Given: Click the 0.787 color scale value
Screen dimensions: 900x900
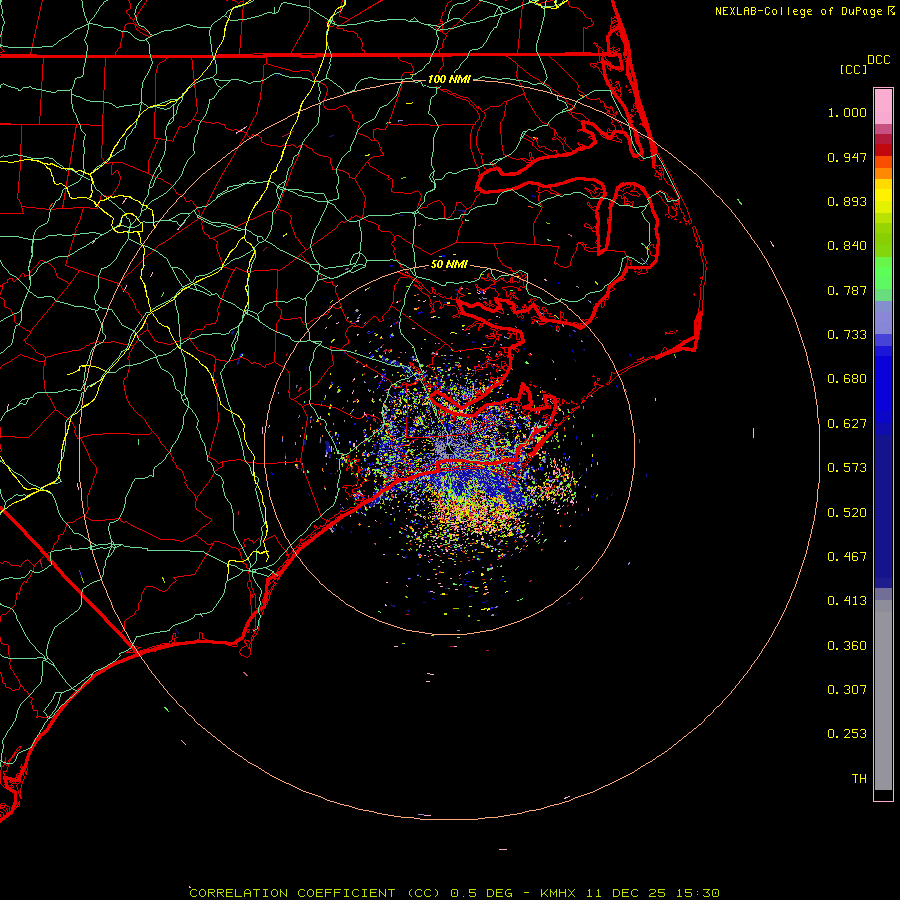Looking at the screenshot, I should click(847, 290).
